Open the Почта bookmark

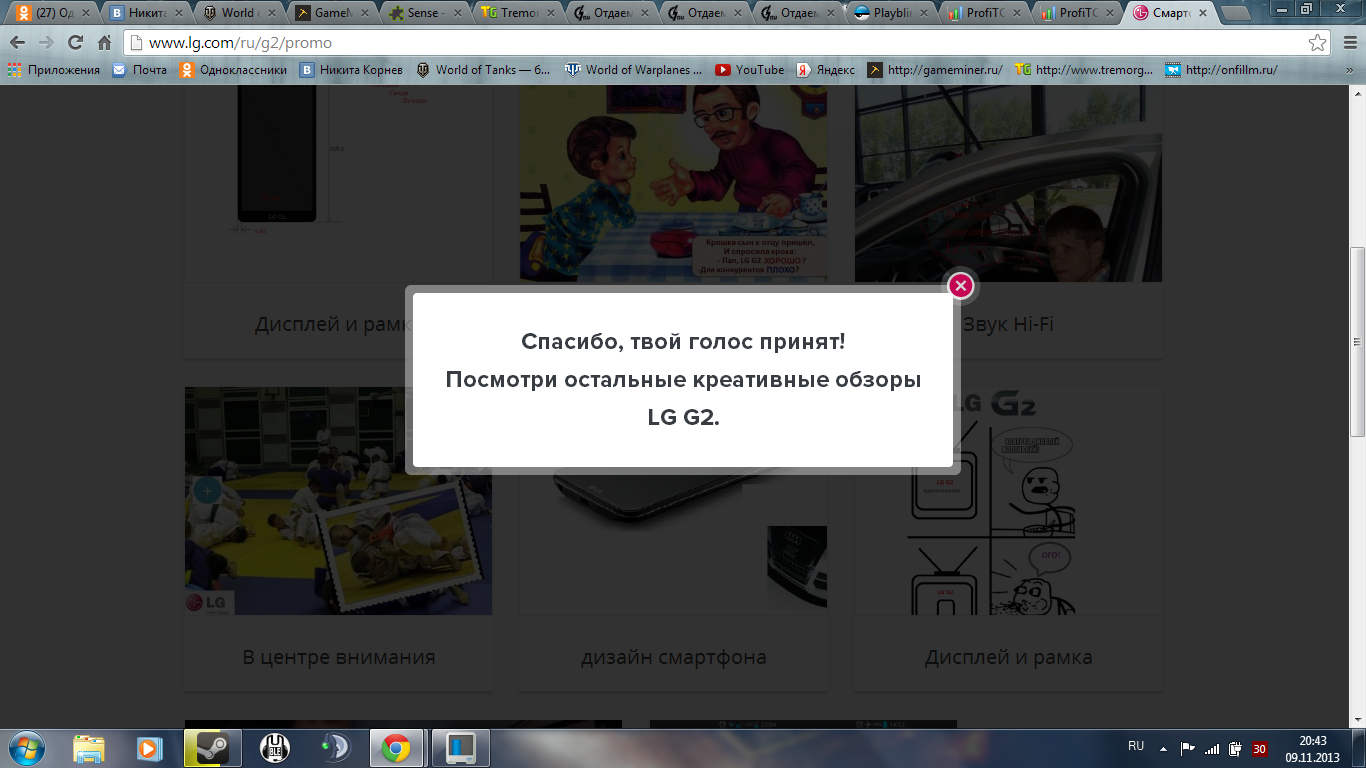click(x=139, y=70)
